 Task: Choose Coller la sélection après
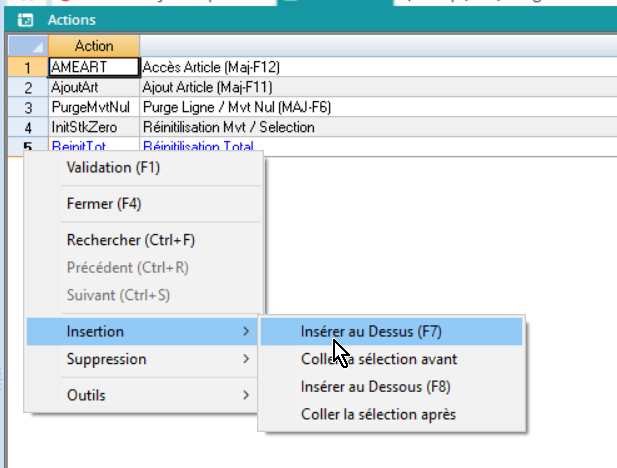(379, 414)
